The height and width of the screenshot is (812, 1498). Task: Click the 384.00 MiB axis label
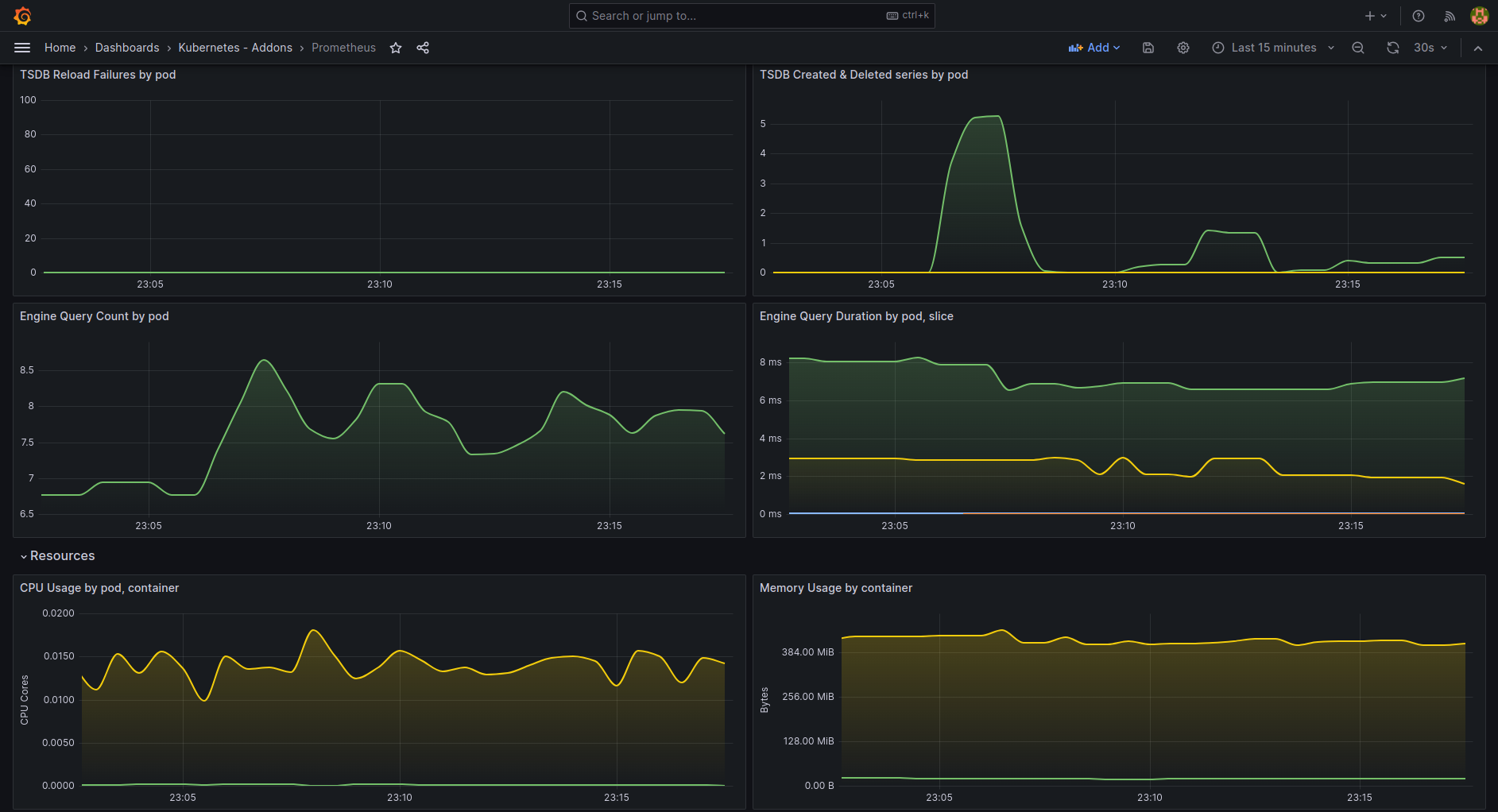[x=808, y=652]
